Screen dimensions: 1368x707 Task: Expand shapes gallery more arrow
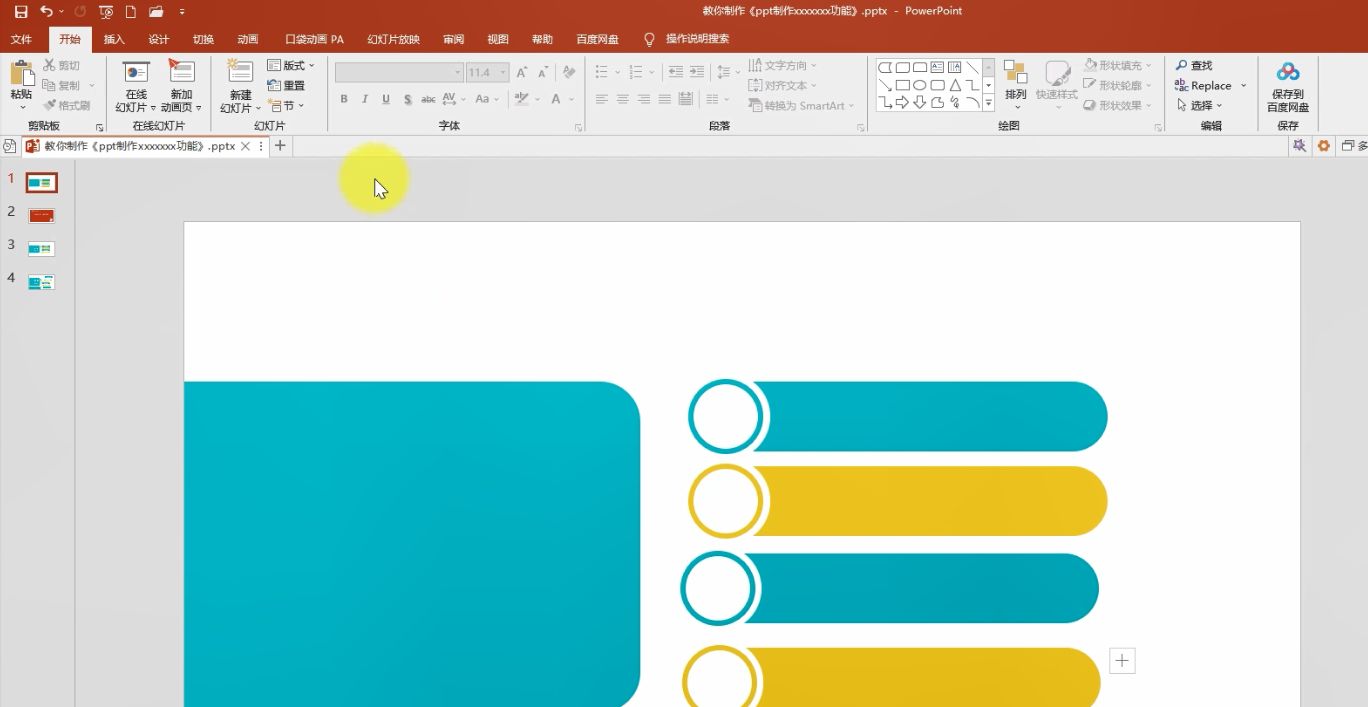tap(989, 102)
